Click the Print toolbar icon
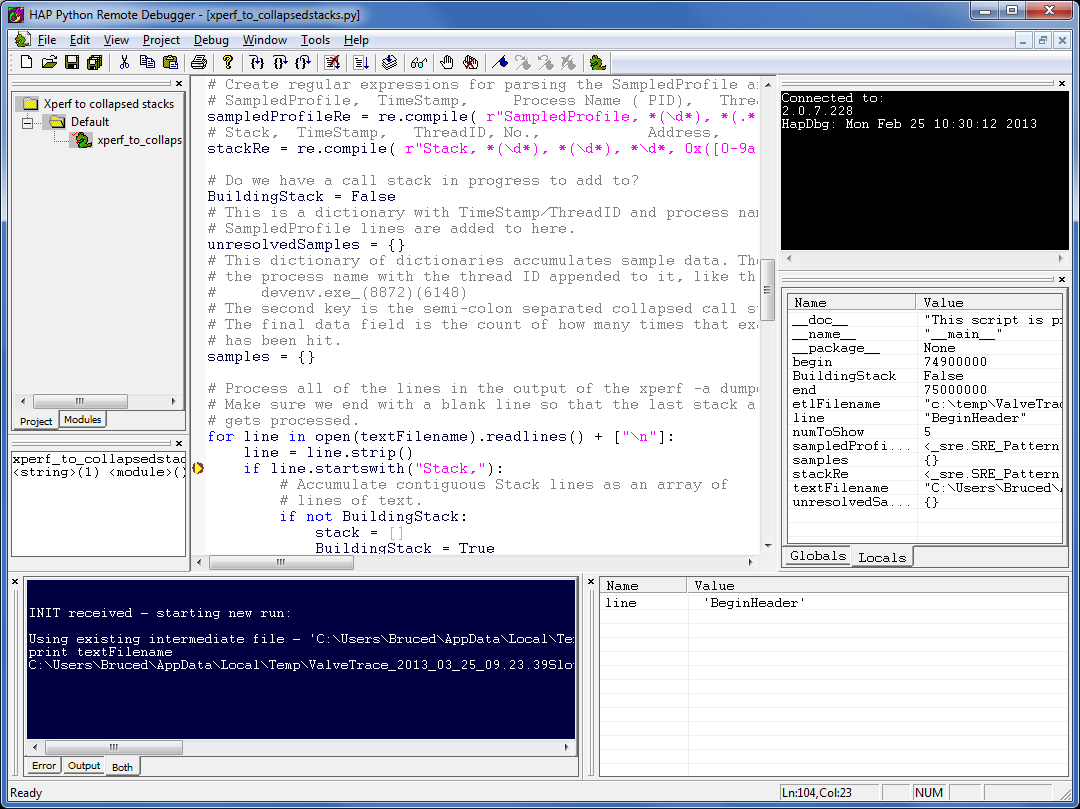This screenshot has width=1080, height=809. [x=199, y=63]
